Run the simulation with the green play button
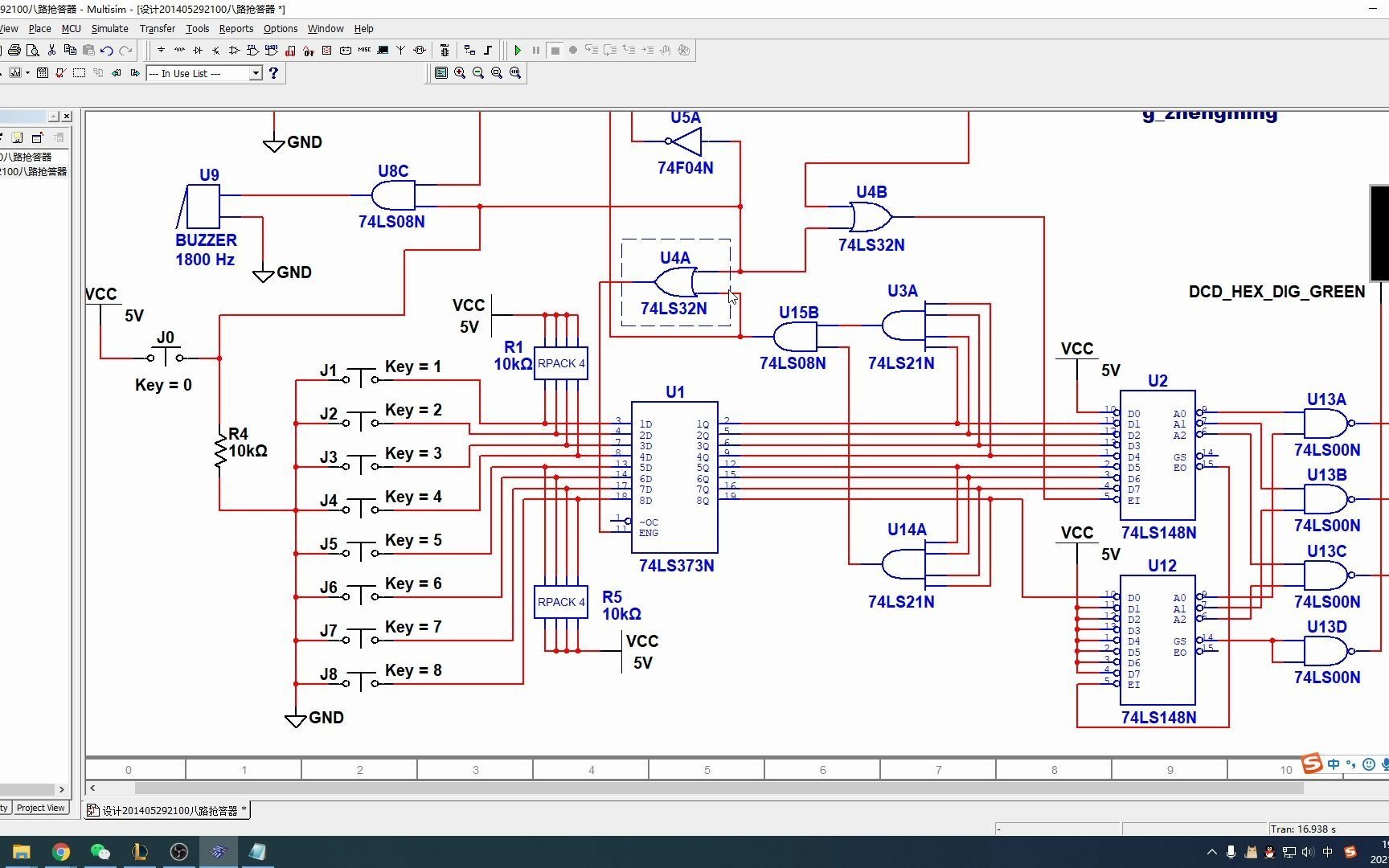This screenshot has width=1389, height=868. point(518,50)
